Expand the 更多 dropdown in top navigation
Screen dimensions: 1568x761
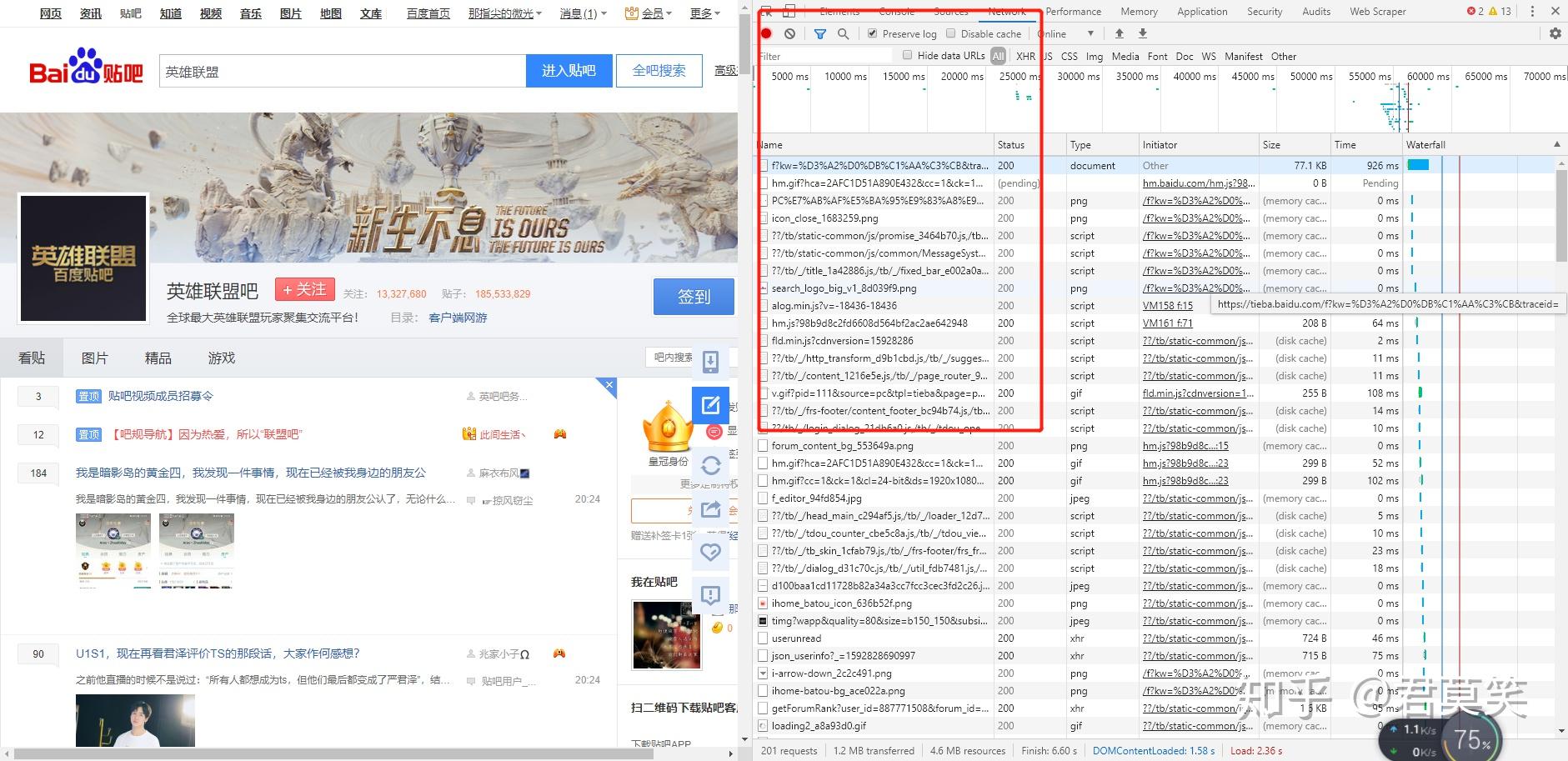click(704, 13)
